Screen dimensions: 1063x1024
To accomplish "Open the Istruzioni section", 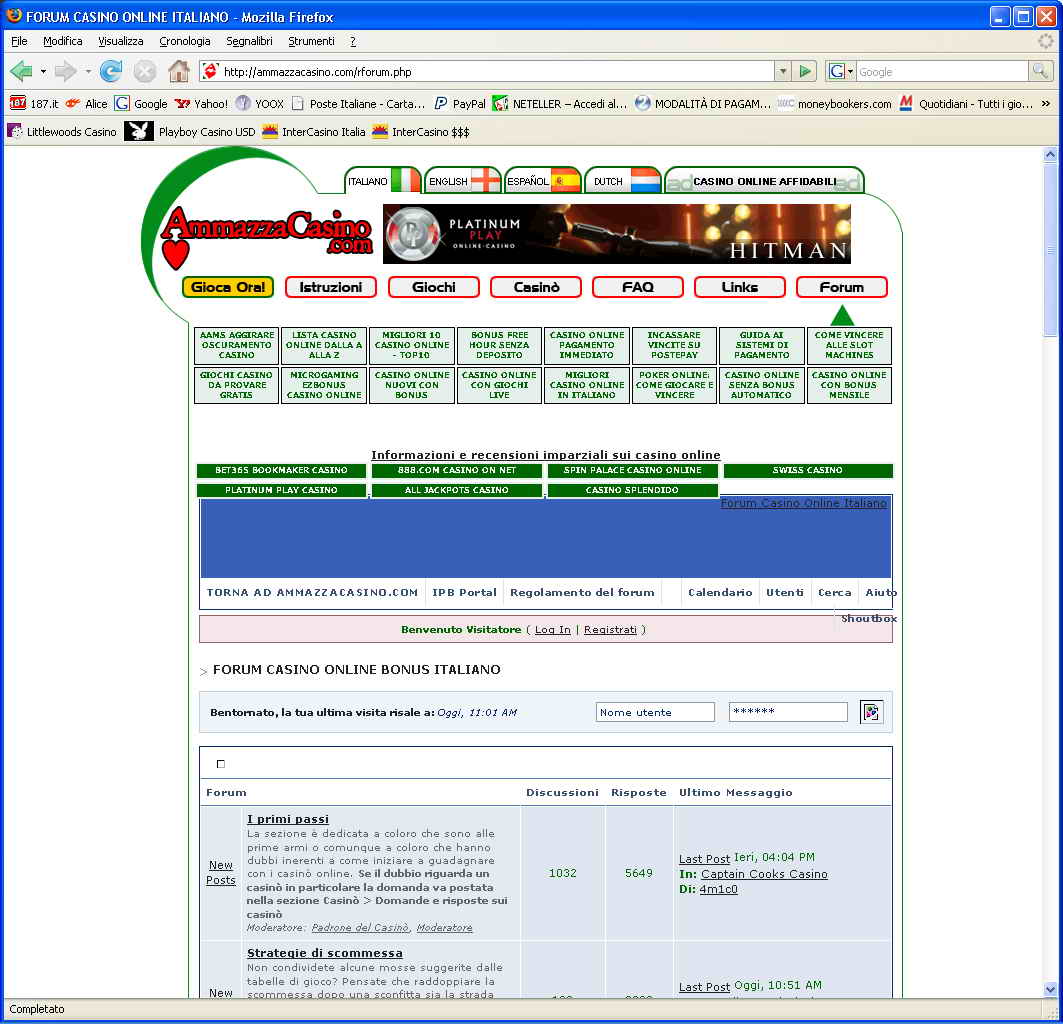I will tap(331, 287).
